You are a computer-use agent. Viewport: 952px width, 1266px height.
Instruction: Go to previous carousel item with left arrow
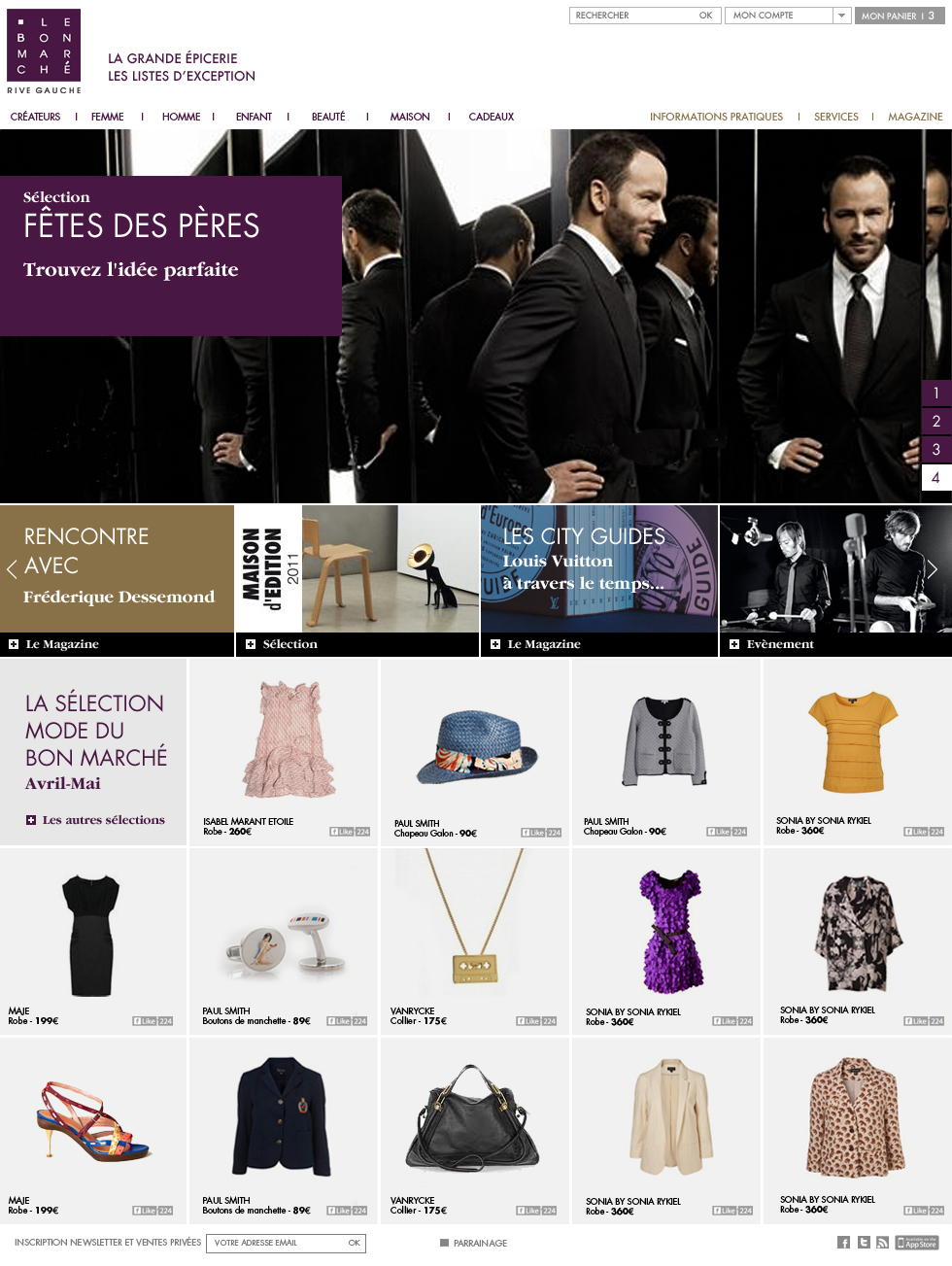[x=12, y=569]
